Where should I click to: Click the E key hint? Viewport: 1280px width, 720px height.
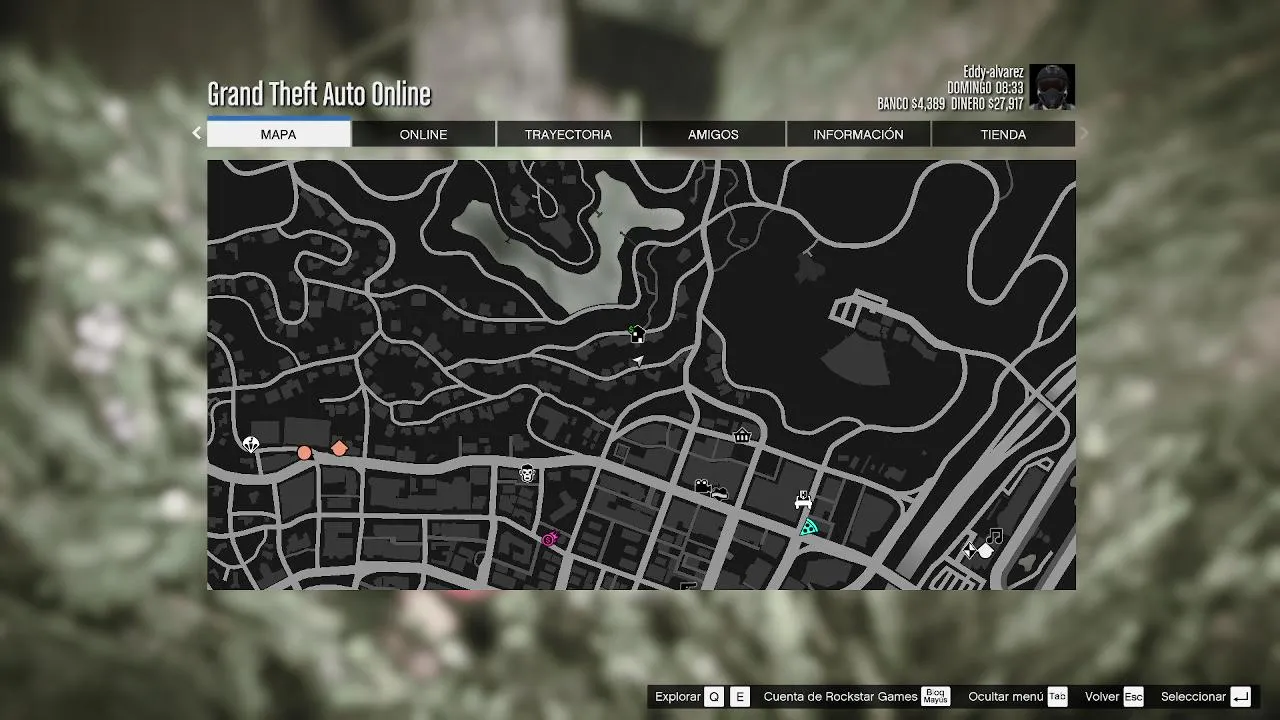740,697
